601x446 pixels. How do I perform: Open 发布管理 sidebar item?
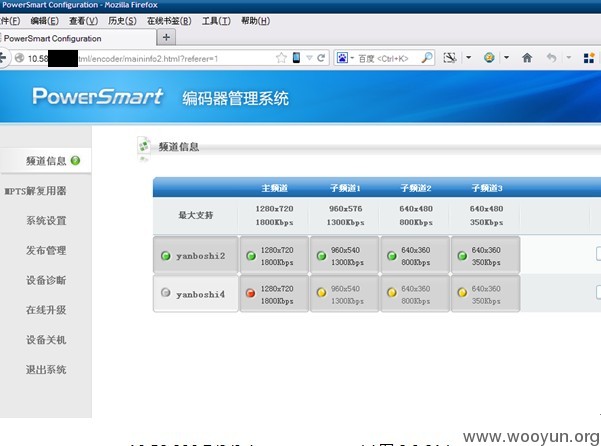[x=46, y=251]
